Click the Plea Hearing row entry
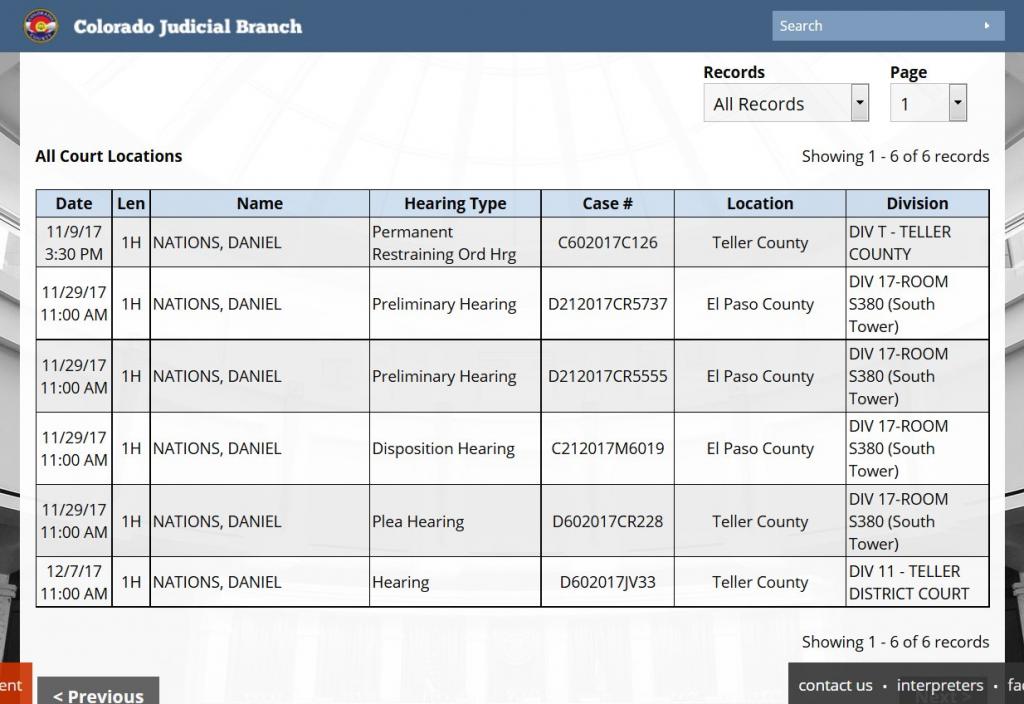Screen dimensions: 1024x704 point(418,521)
